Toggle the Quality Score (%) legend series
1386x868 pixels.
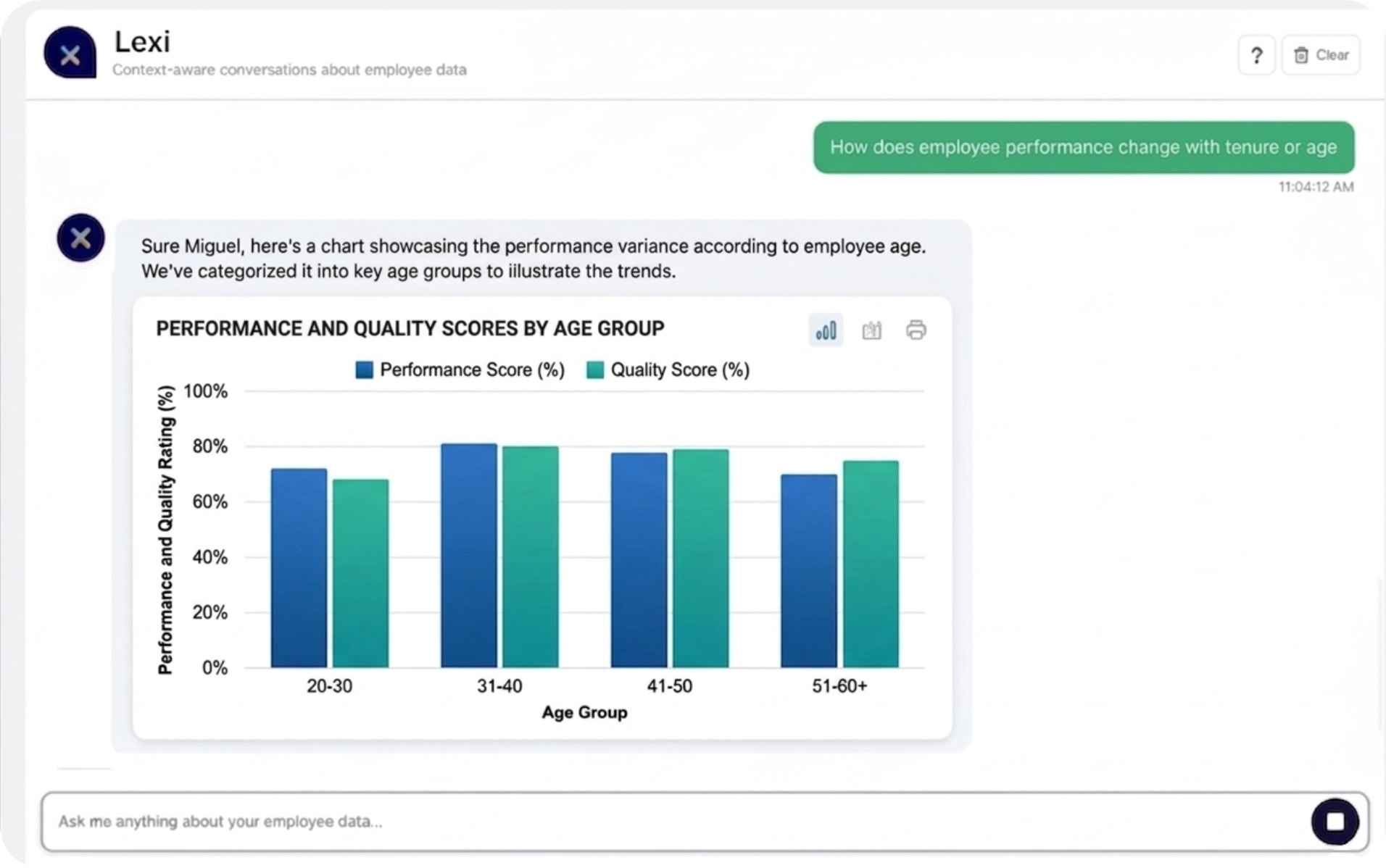pyautogui.click(x=679, y=370)
